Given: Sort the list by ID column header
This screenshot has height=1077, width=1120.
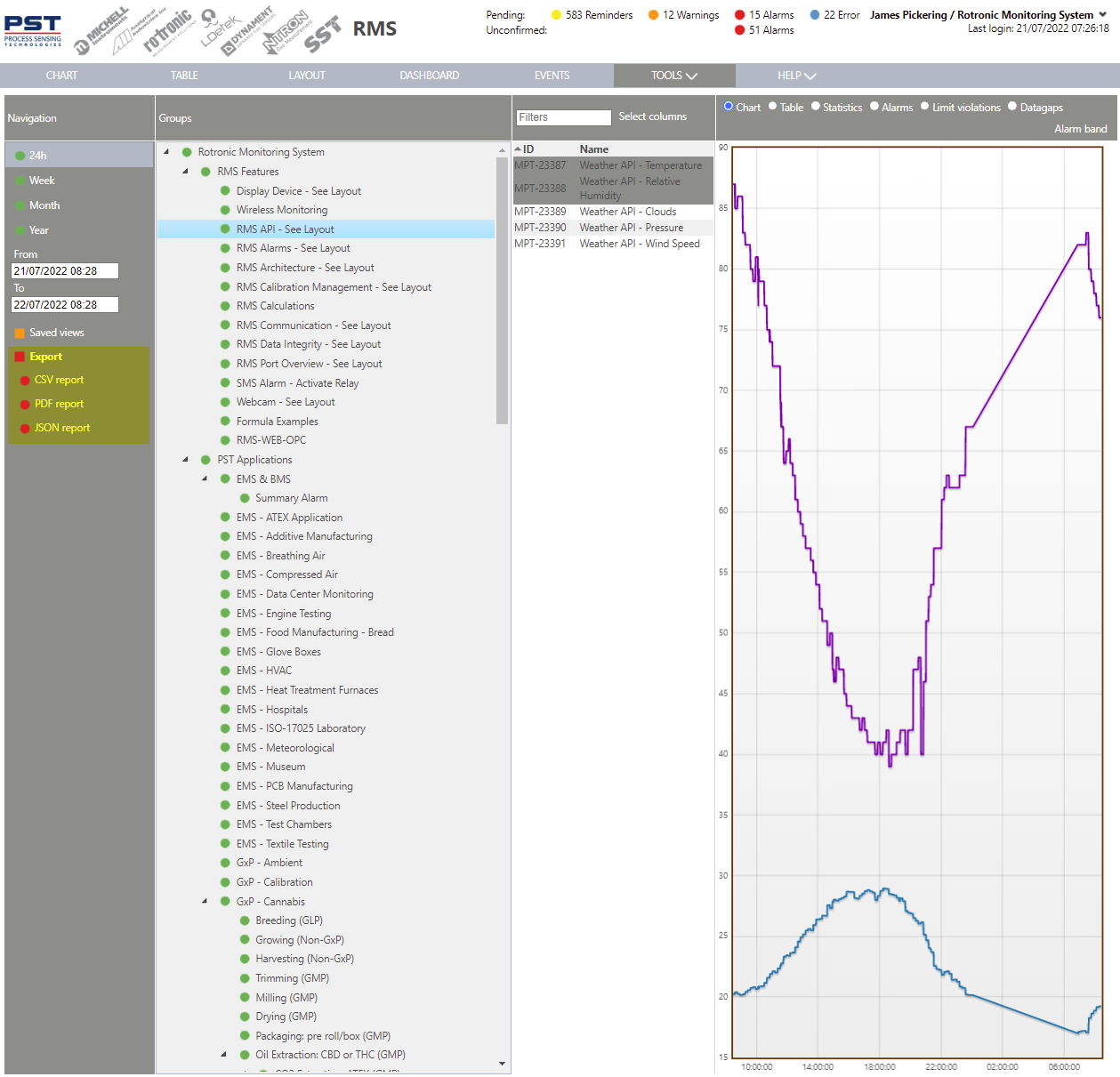Looking at the screenshot, I should [528, 149].
